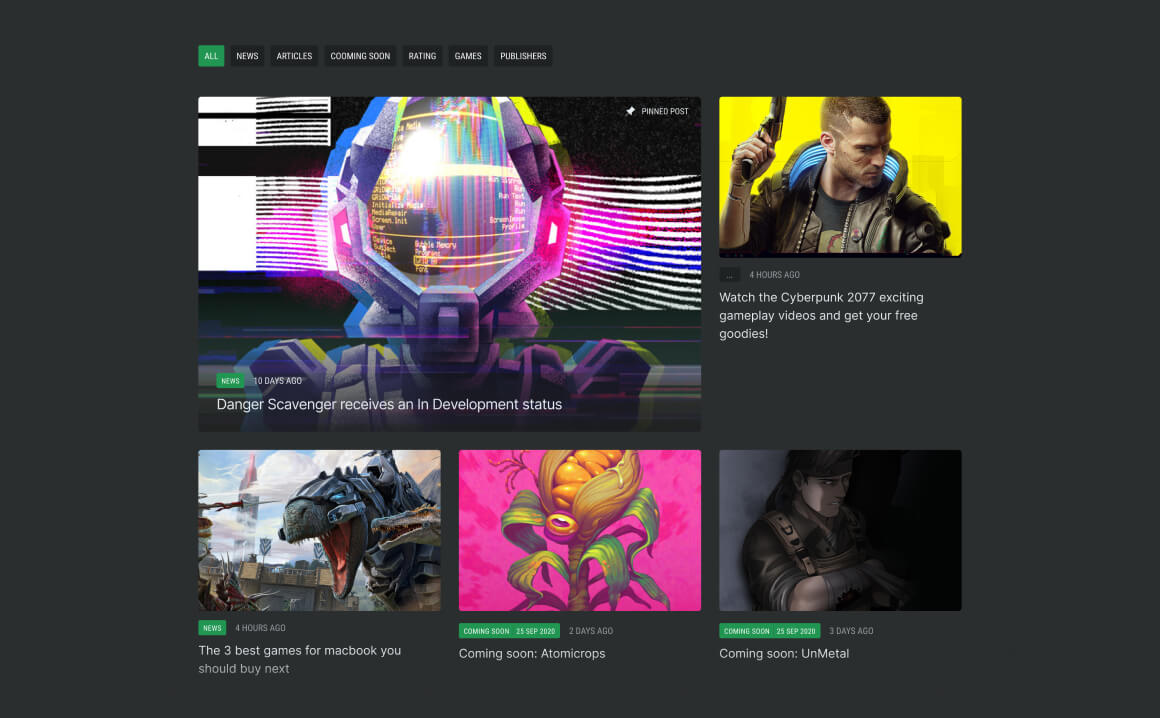Click the NEWS badge on the macbook games article
Screen dimensions: 1160x718
[212, 627]
